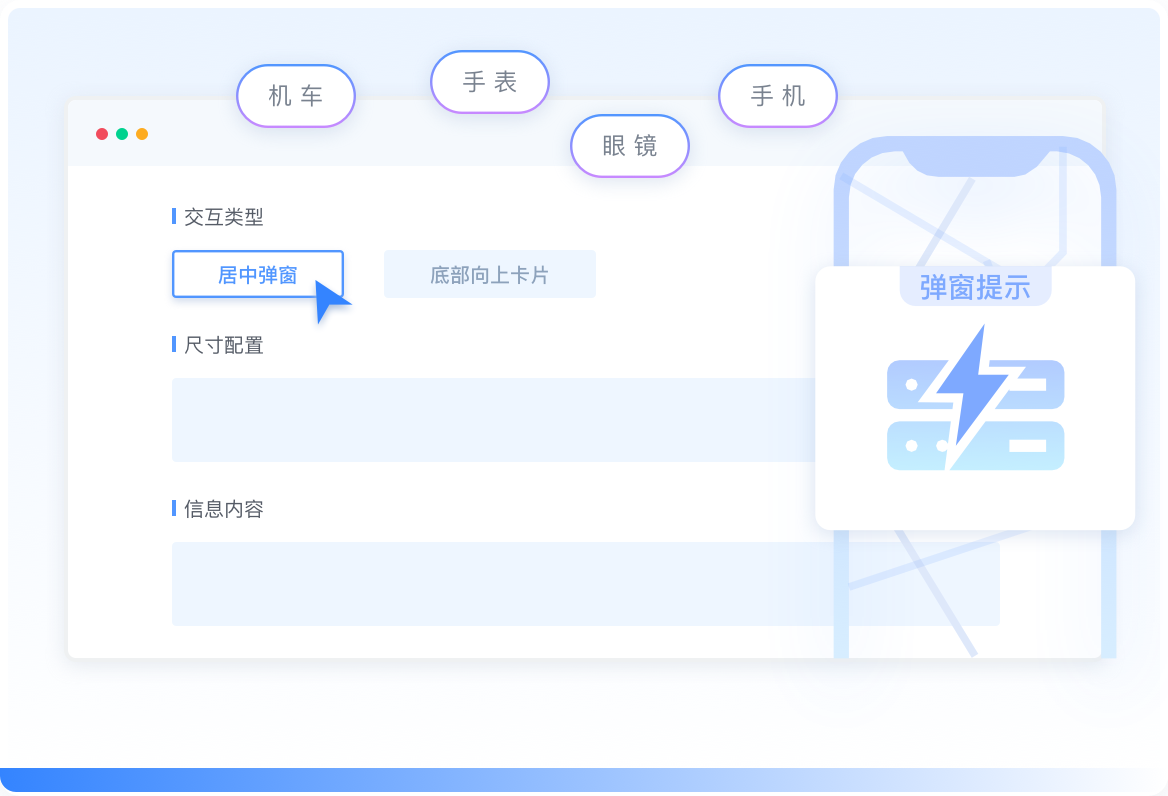Choose the 手机 tag
Viewport: 1168px width, 796px height.
(x=778, y=96)
